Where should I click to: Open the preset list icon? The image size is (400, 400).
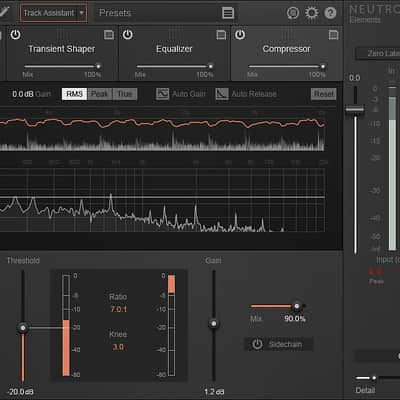pyautogui.click(x=228, y=13)
